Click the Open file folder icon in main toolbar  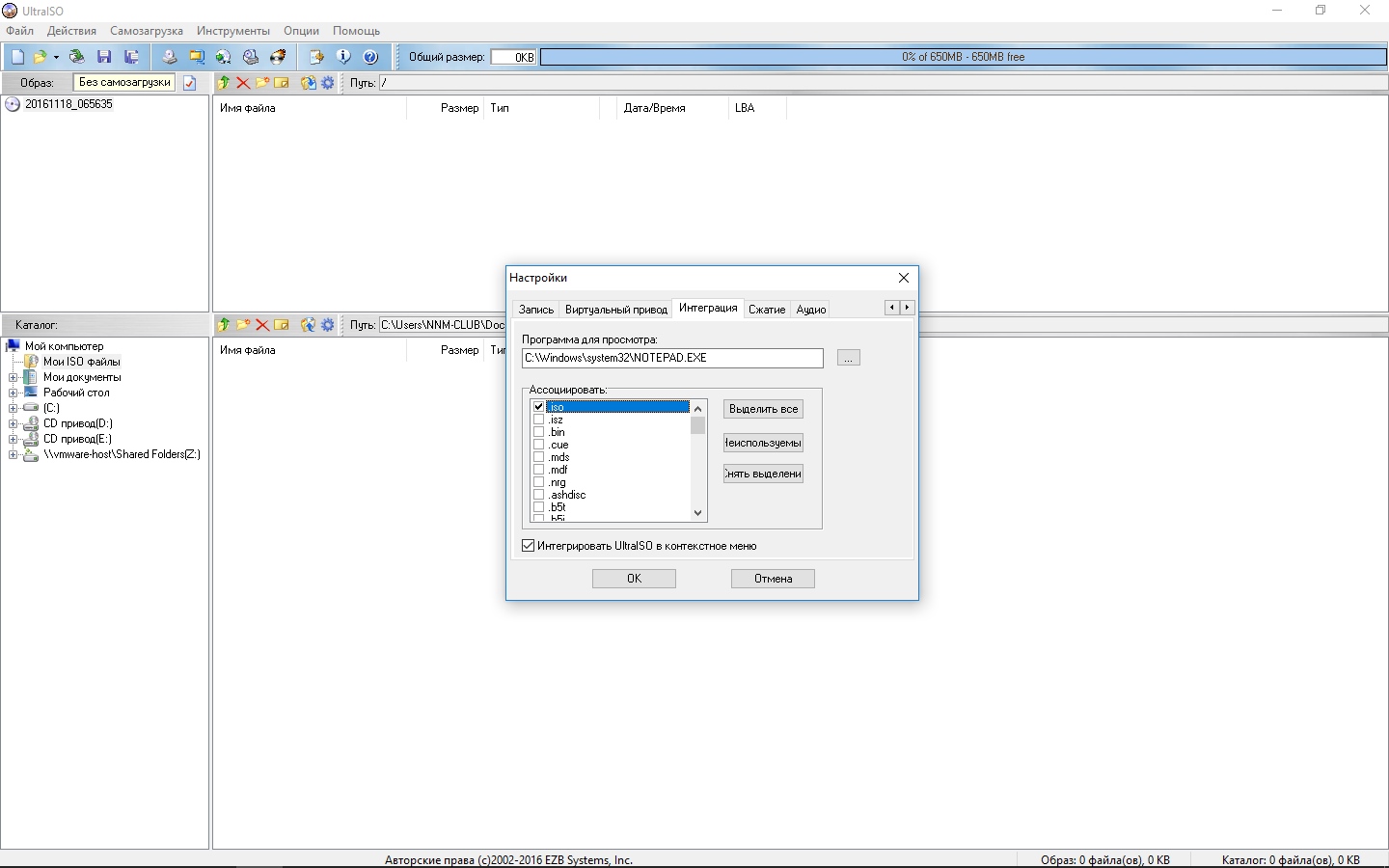pos(40,57)
